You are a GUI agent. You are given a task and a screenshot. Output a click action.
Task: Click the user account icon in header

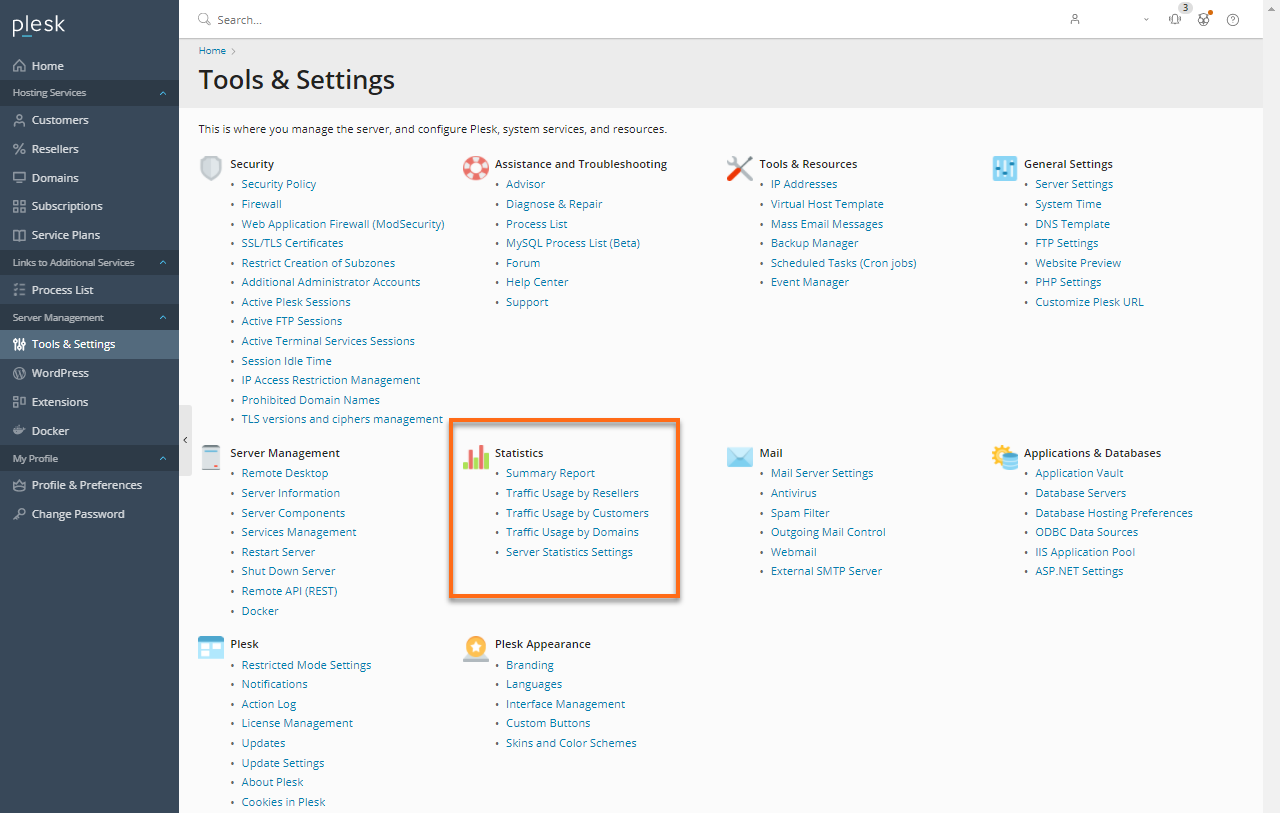(x=1074, y=19)
